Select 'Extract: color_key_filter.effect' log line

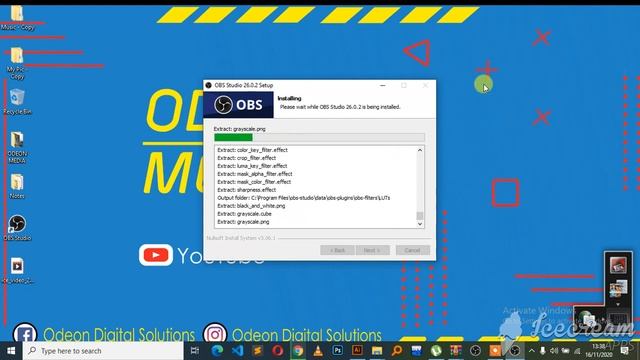[252, 150]
